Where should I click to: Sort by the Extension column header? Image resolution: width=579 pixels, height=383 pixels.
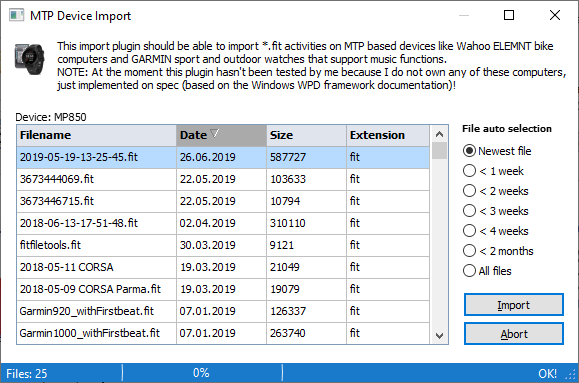click(388, 136)
